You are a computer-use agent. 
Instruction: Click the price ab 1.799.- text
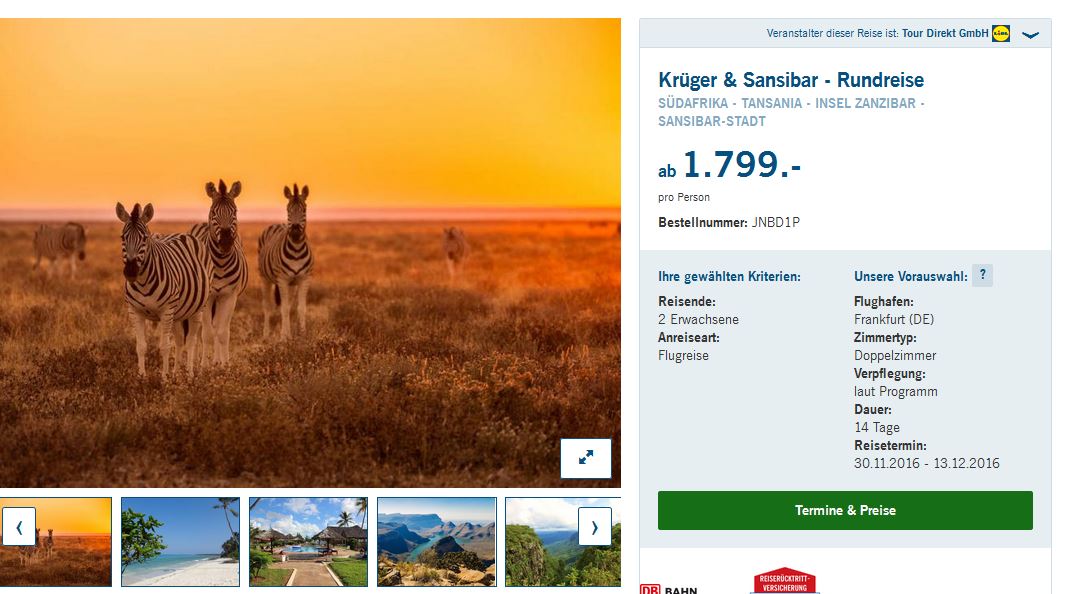[x=729, y=166]
